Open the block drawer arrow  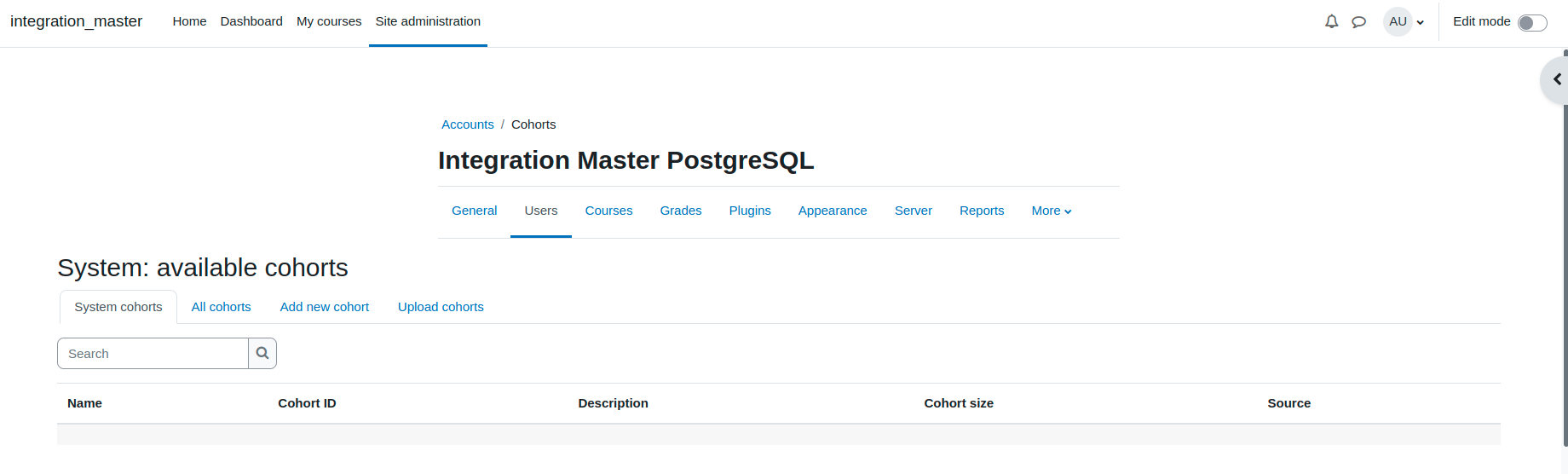(x=1557, y=79)
